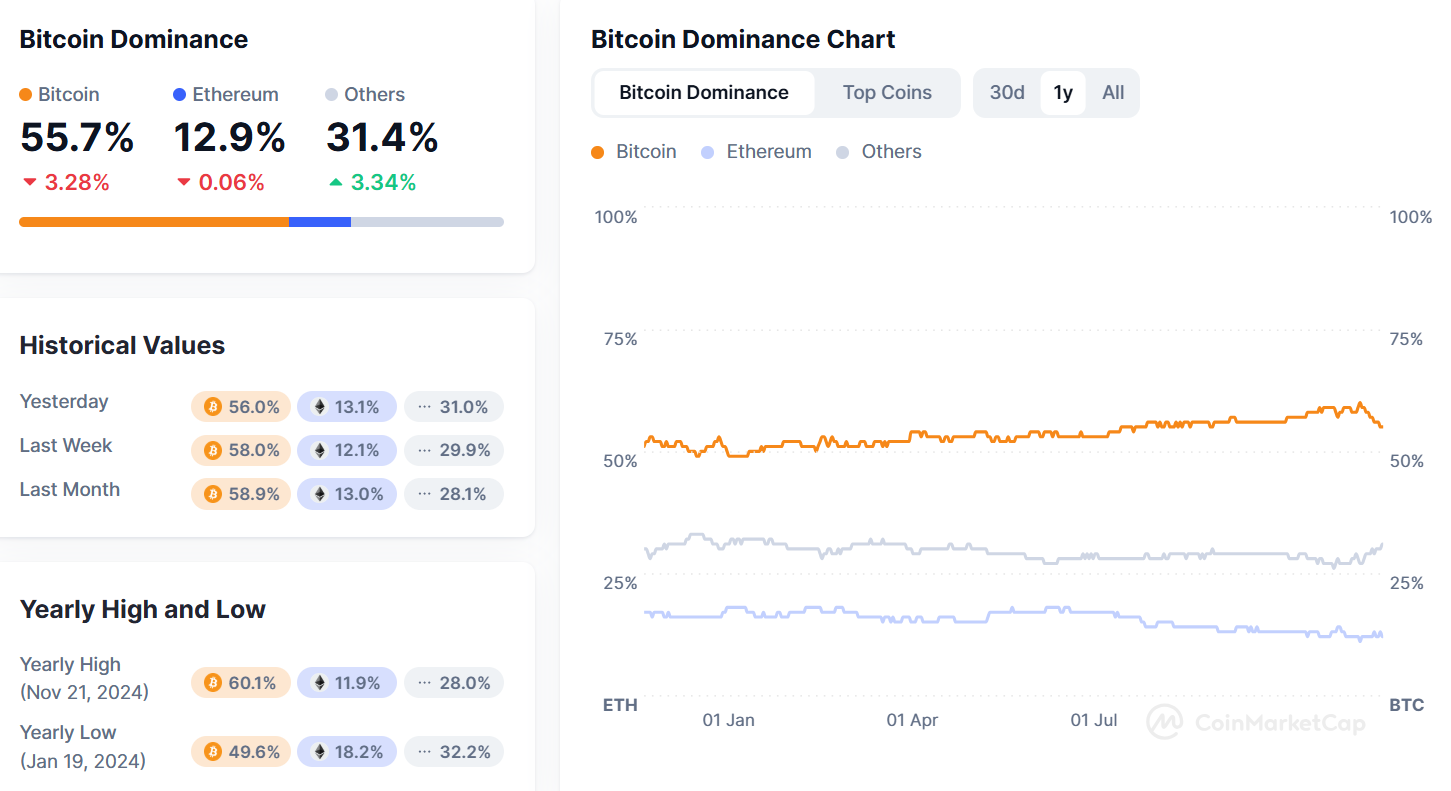Click Others ellipsis icon in Last Month row

[424, 494]
